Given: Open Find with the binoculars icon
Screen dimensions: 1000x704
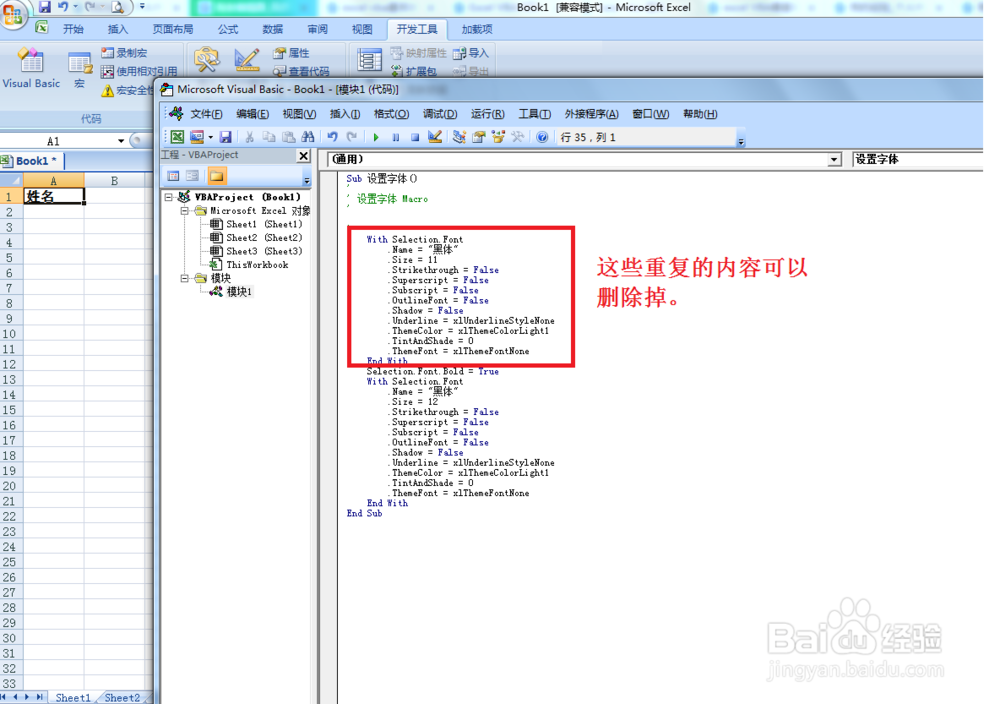Looking at the screenshot, I should click(x=308, y=137).
